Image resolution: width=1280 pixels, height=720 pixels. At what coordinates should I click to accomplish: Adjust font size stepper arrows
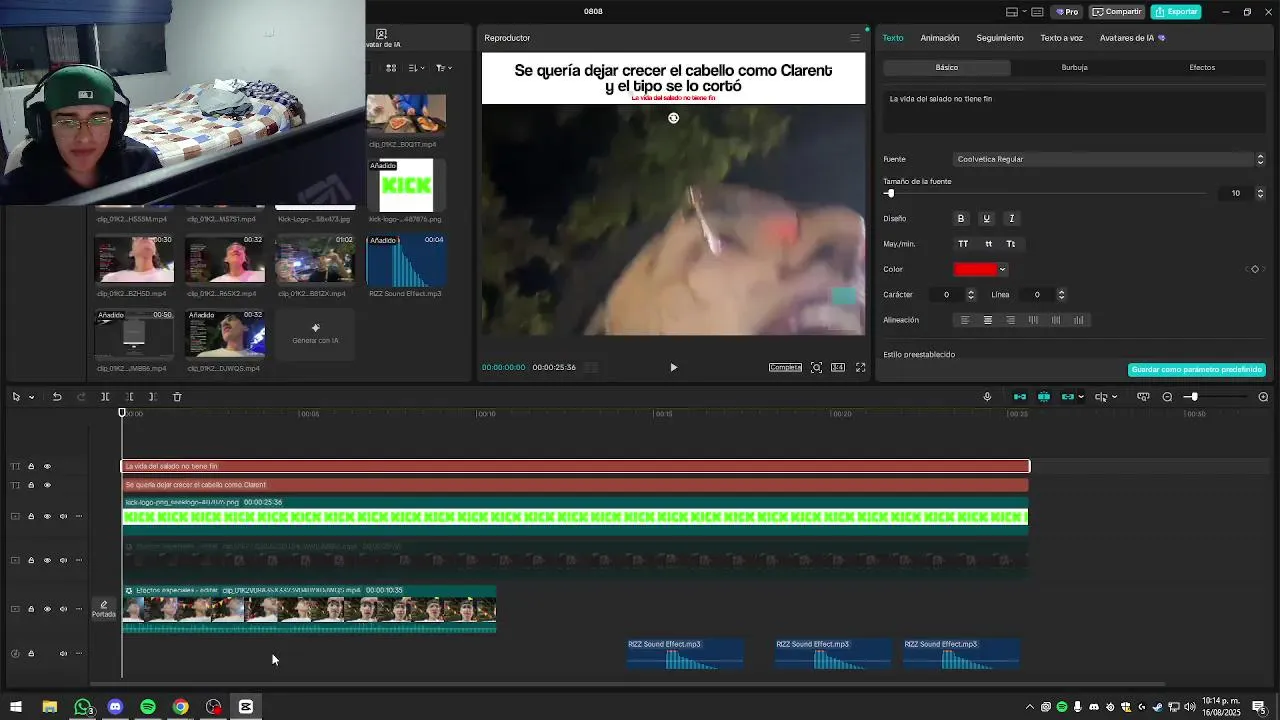1260,193
